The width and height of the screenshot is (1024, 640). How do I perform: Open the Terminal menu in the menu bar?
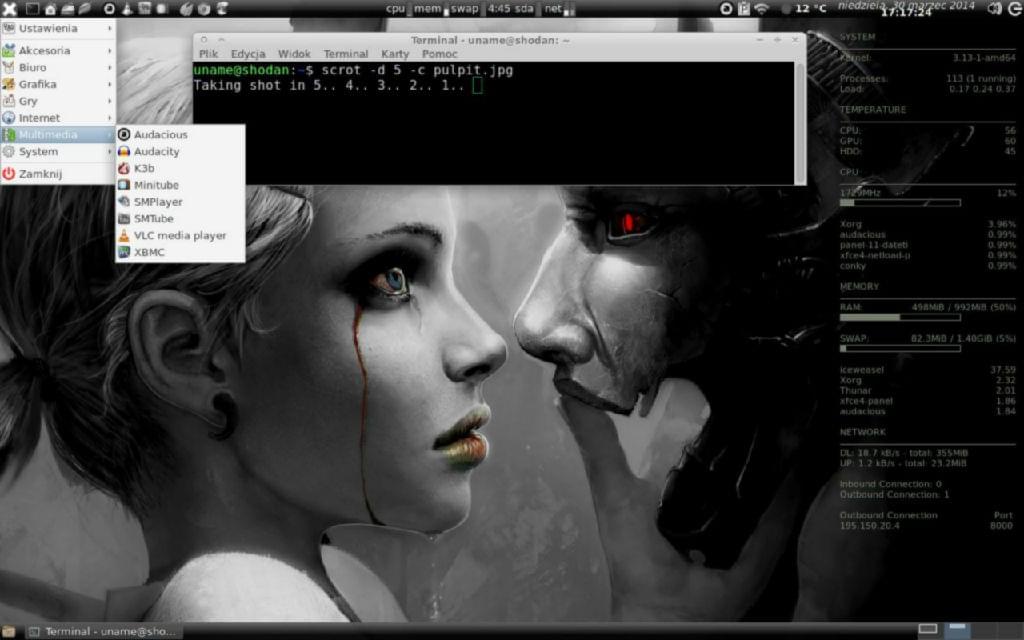point(345,54)
